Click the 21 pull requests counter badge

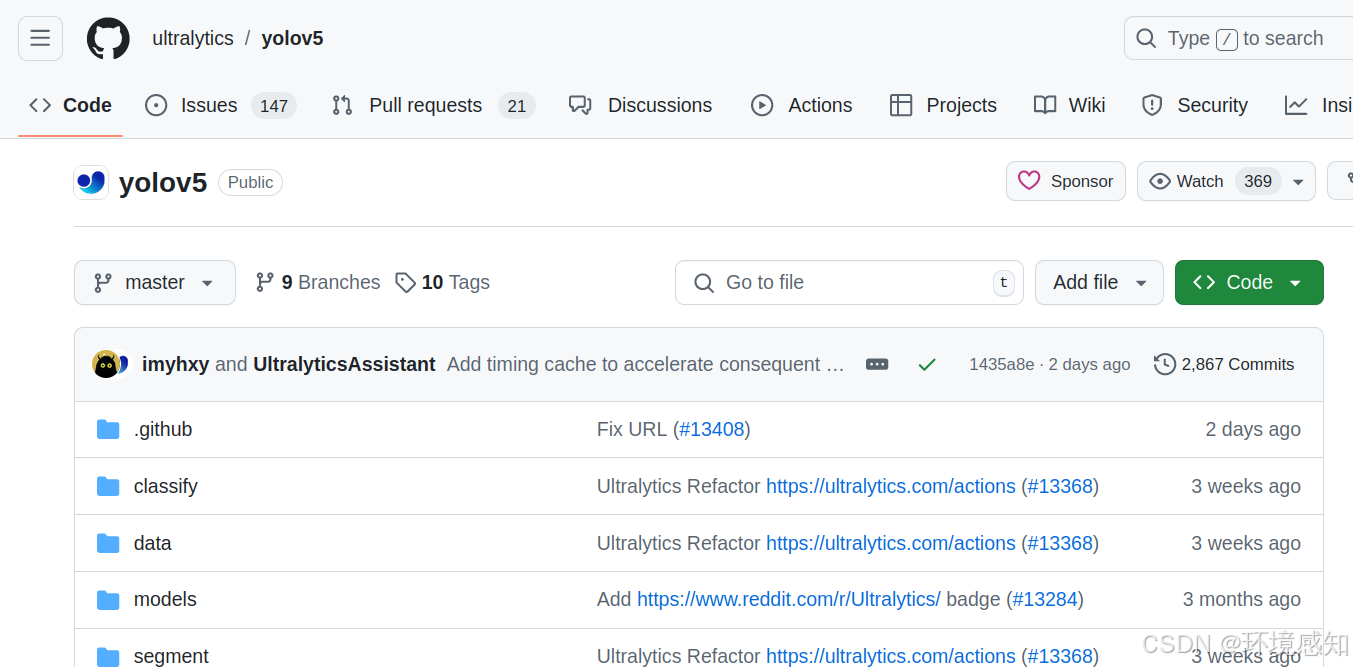516,105
